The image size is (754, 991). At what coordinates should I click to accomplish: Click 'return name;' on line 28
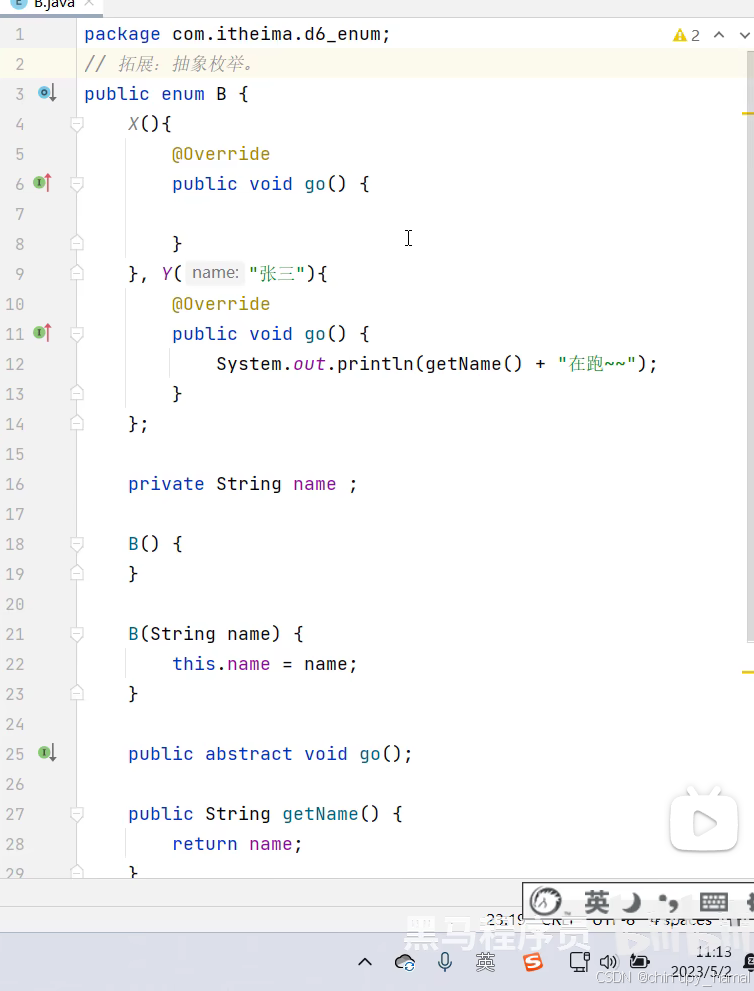[x=238, y=844]
